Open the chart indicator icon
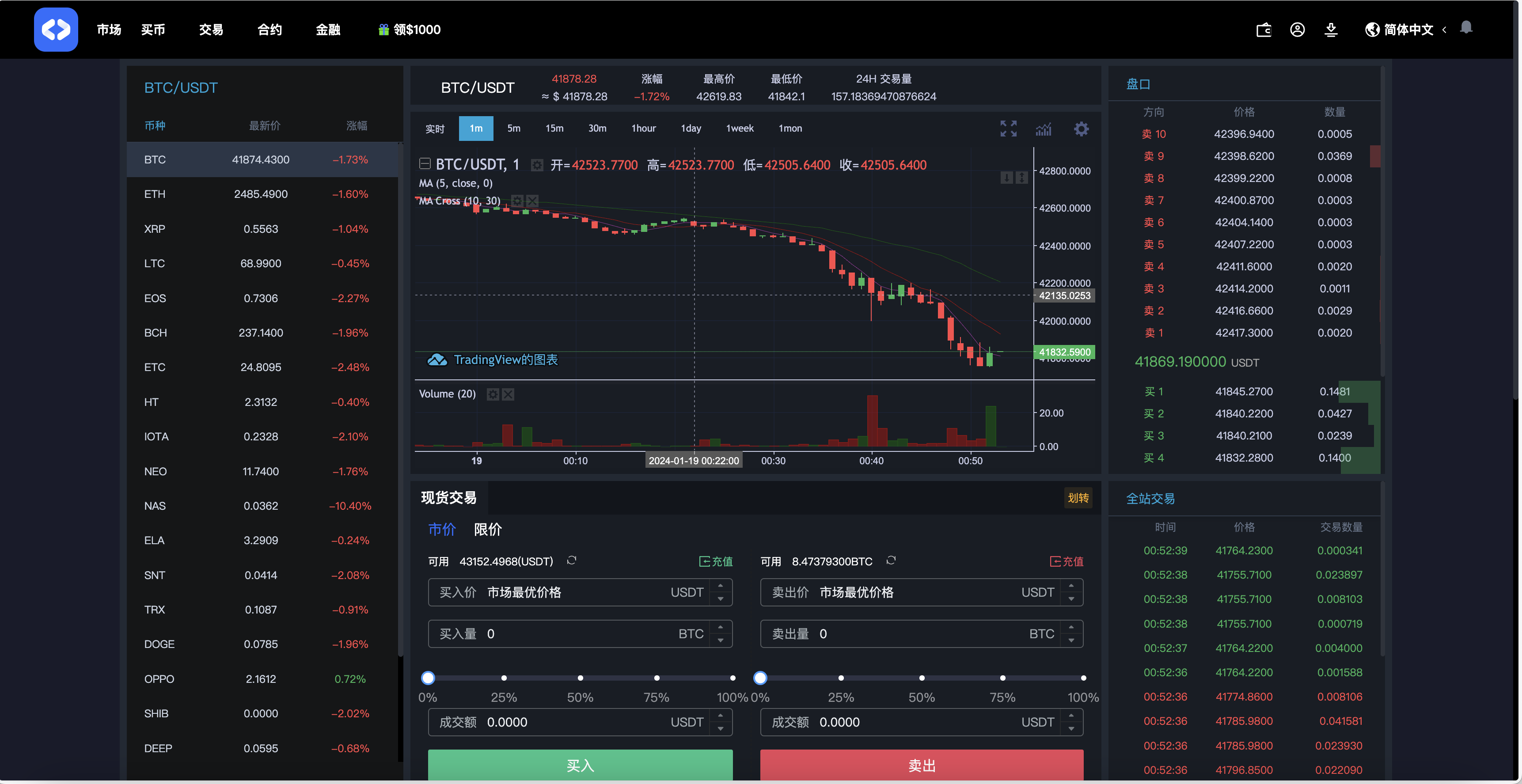The width and height of the screenshot is (1522, 784). 1044,128
